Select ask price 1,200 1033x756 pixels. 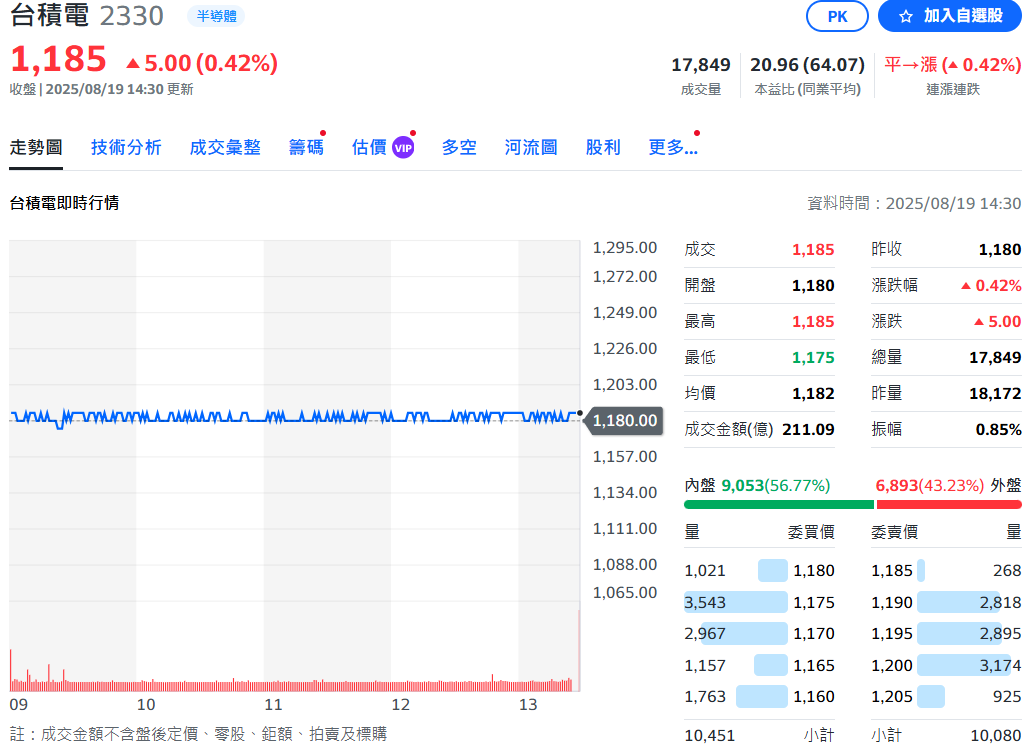click(892, 666)
